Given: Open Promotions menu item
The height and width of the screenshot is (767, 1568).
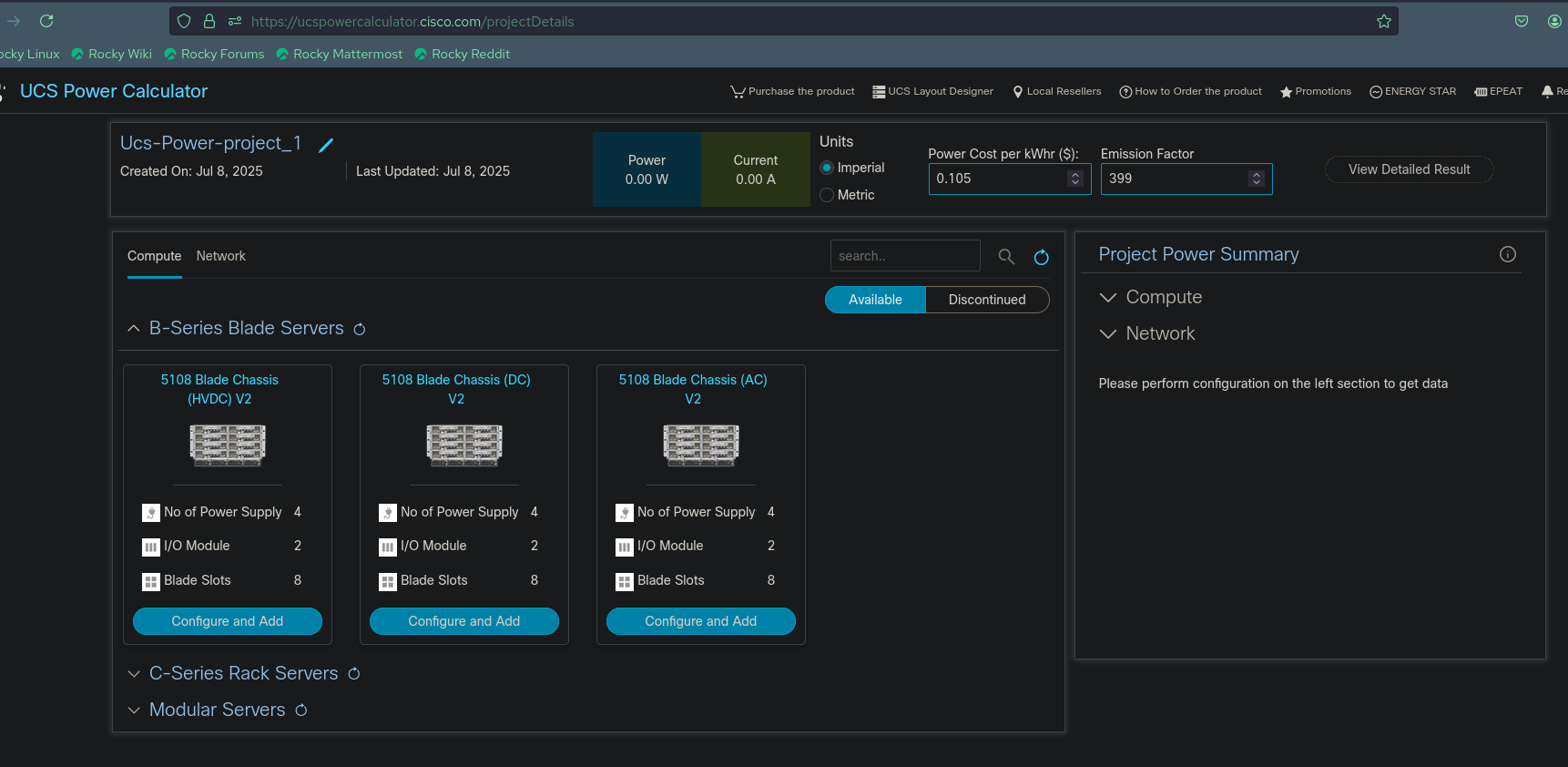Looking at the screenshot, I should [1316, 91].
